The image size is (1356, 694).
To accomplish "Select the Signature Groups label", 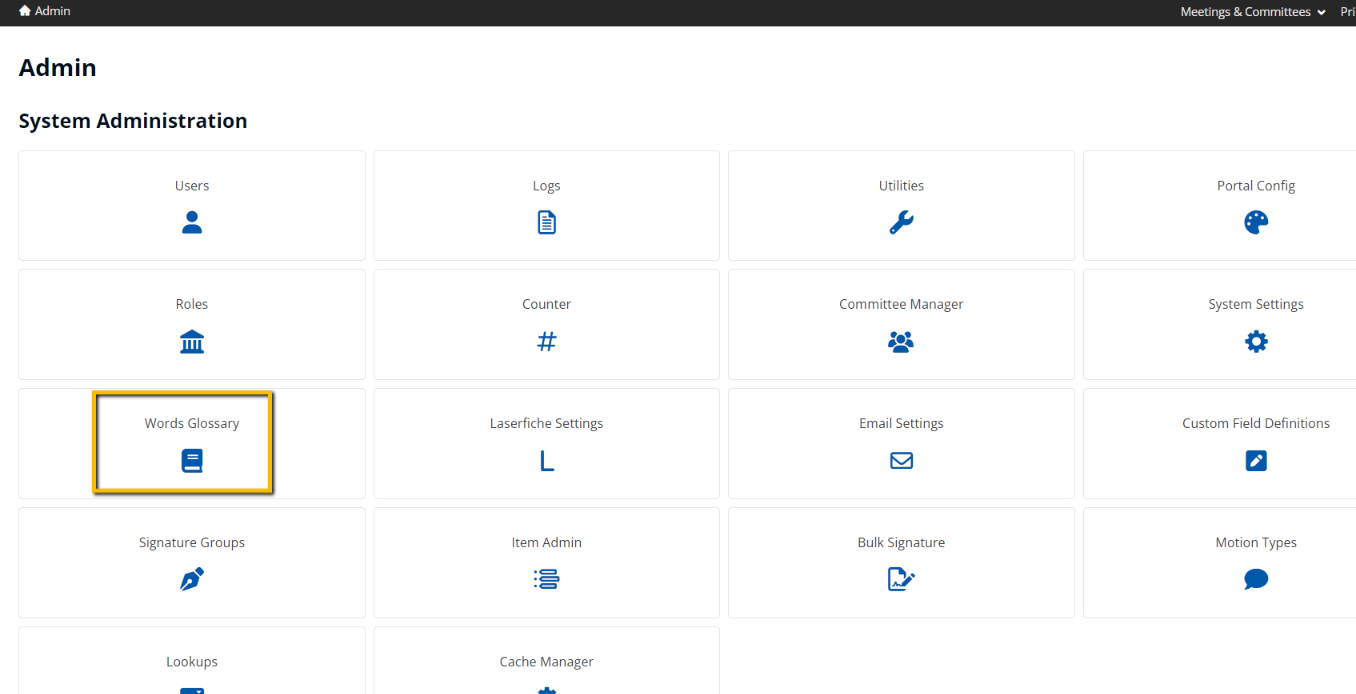I will pyautogui.click(x=192, y=542).
